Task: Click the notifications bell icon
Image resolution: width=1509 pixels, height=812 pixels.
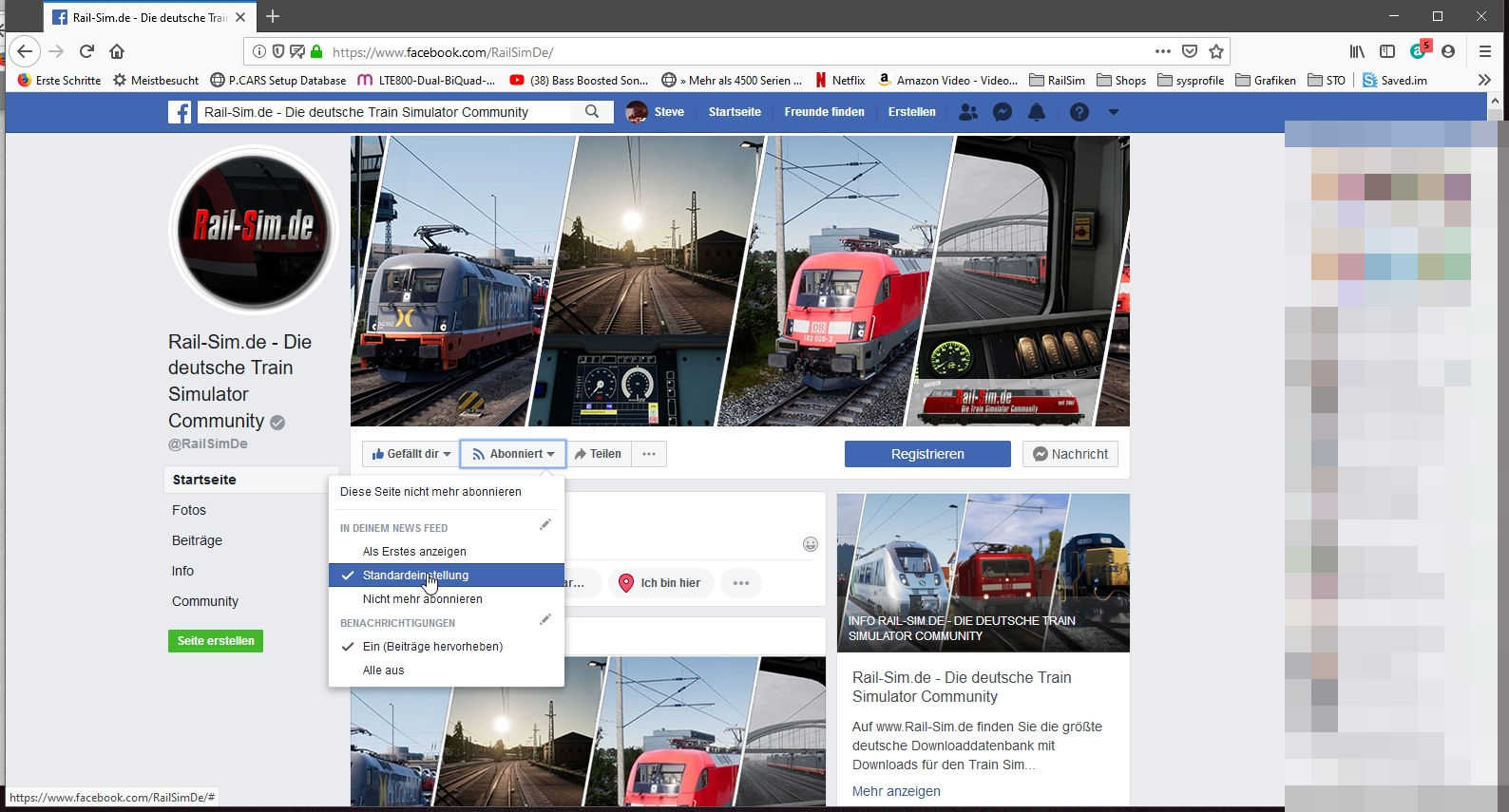Action: pos(1037,112)
